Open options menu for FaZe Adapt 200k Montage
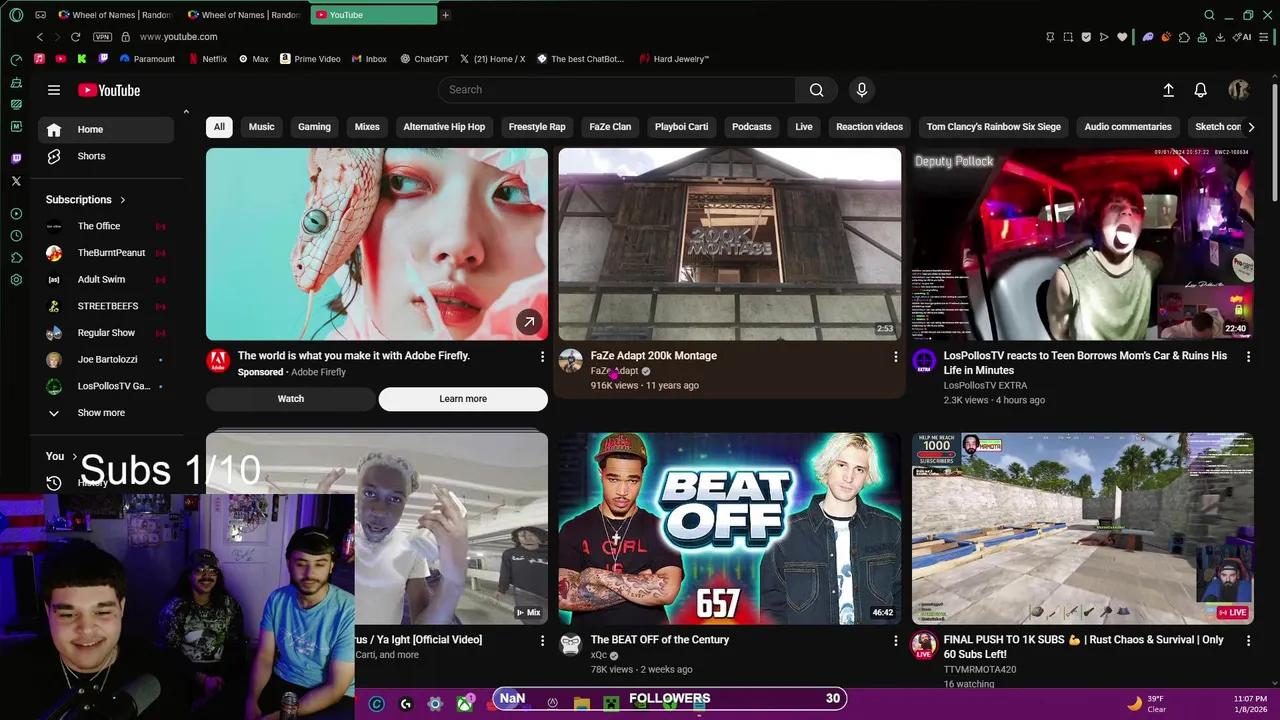The image size is (1280, 720). [x=895, y=357]
